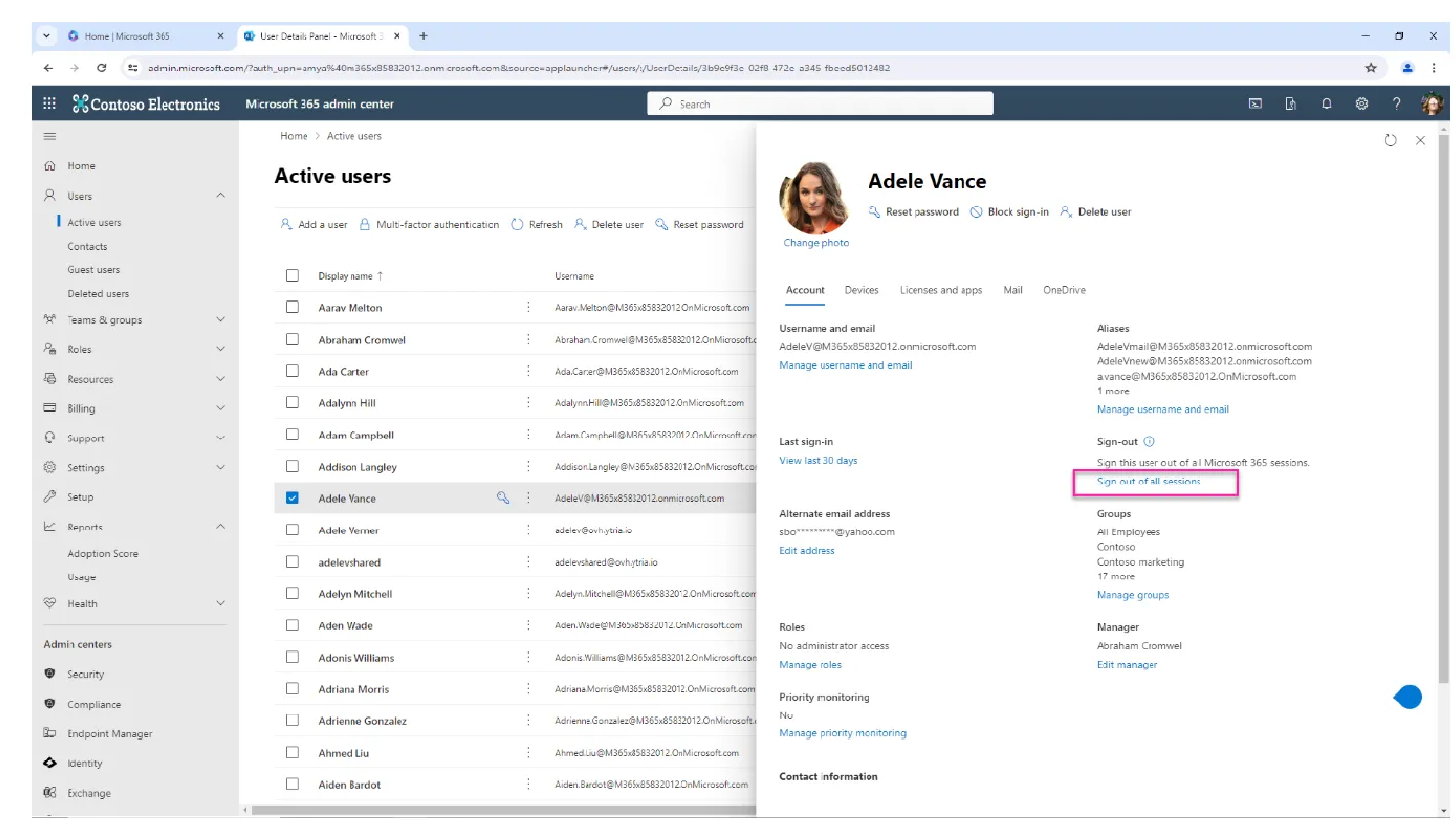Toggle the select-all users checkbox
Screen dimensions: 1456x829
click(x=292, y=276)
